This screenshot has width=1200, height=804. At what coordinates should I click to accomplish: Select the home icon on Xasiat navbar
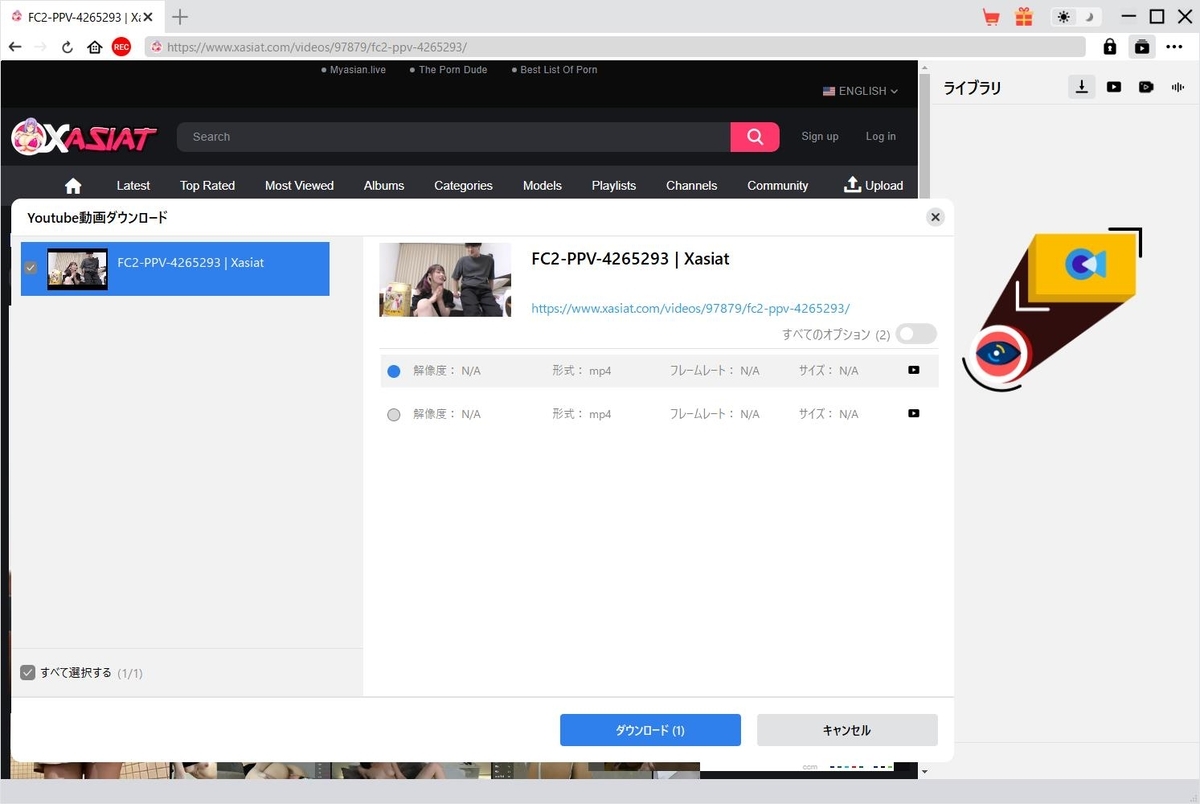[x=73, y=185]
